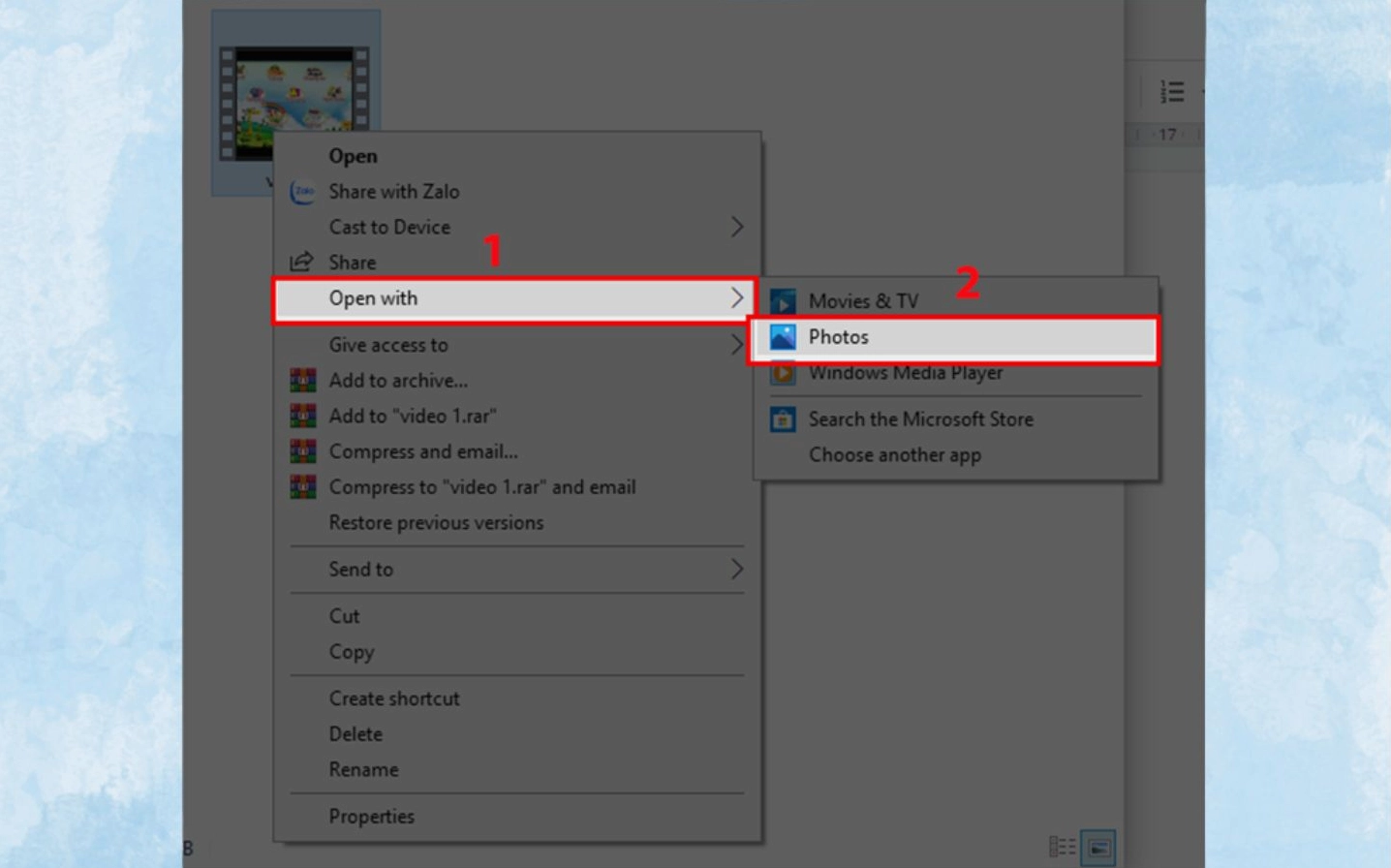Open the video with Photos
Image resolution: width=1391 pixels, height=868 pixels.
[x=839, y=337]
